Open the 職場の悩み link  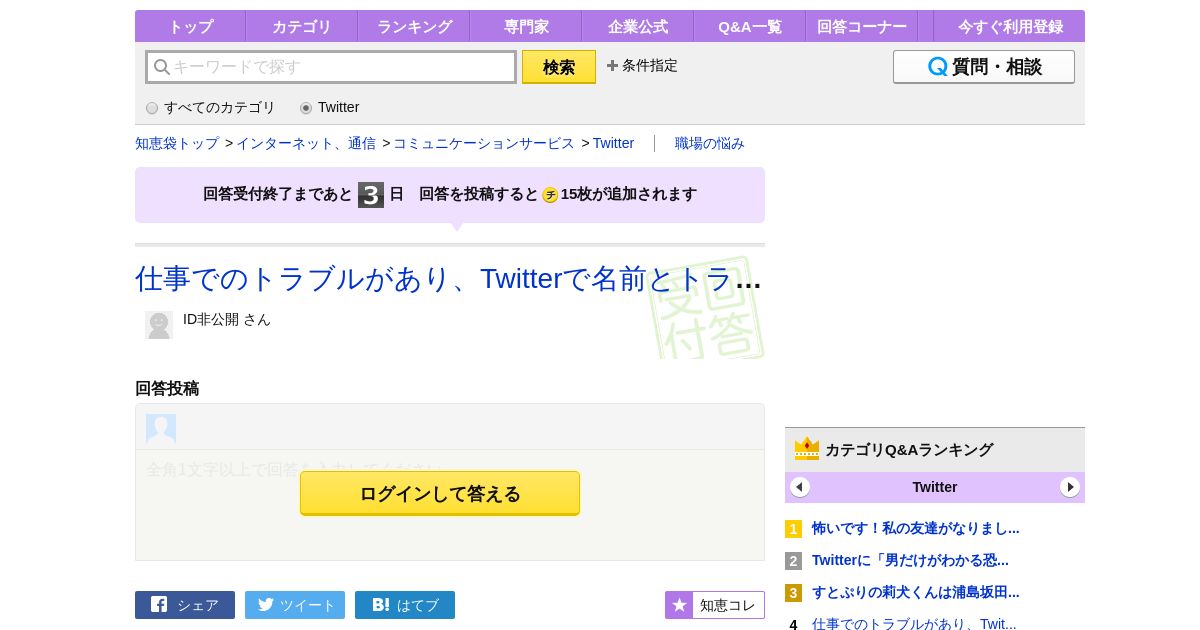click(710, 143)
